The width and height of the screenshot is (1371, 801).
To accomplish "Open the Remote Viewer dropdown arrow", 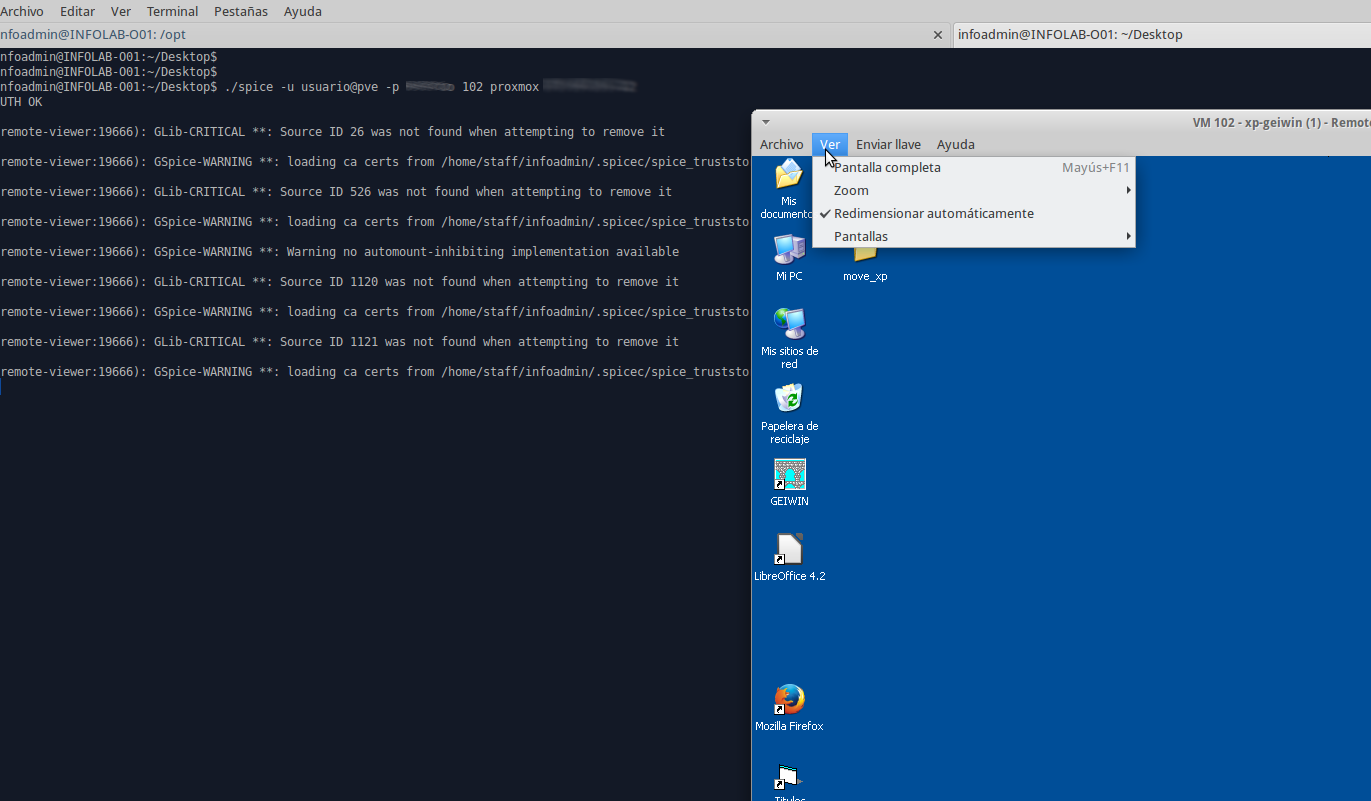I will pyautogui.click(x=765, y=120).
